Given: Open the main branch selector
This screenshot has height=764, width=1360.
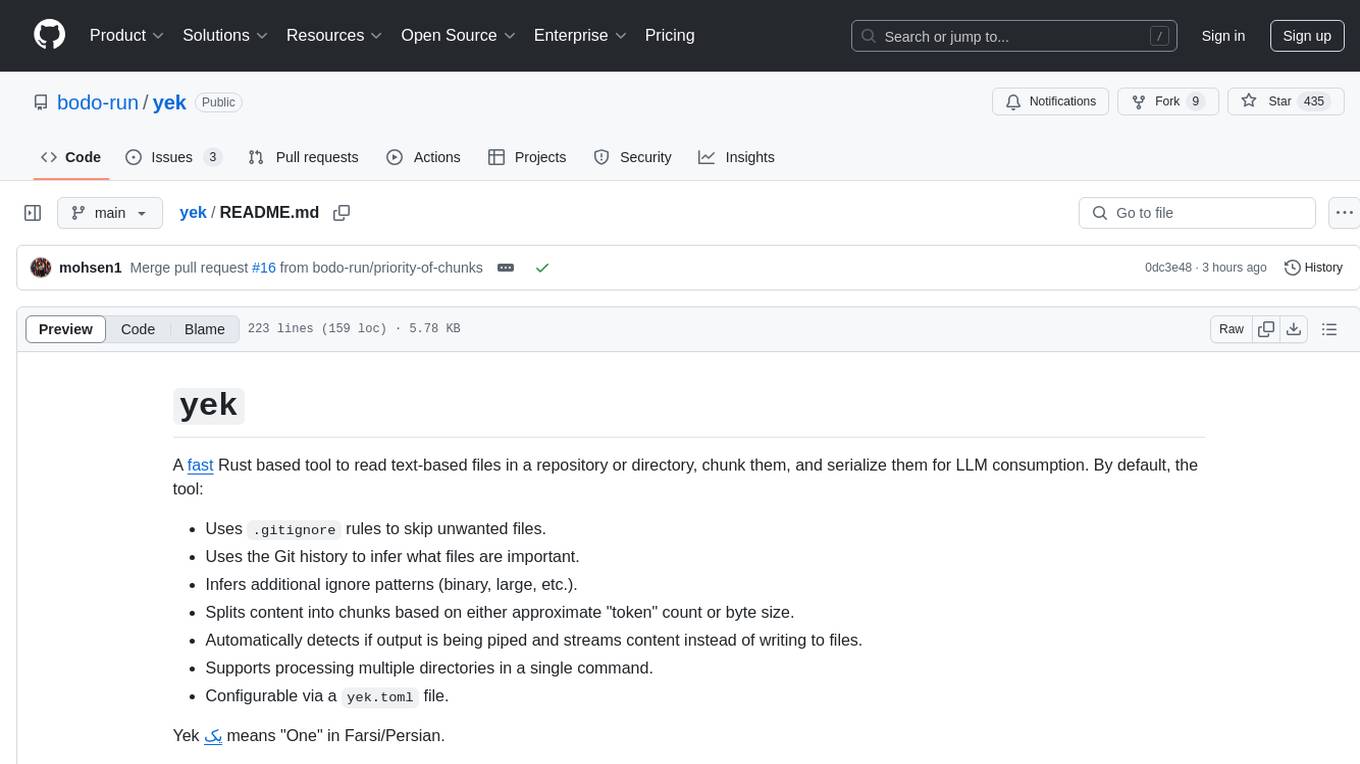Looking at the screenshot, I should [x=110, y=213].
